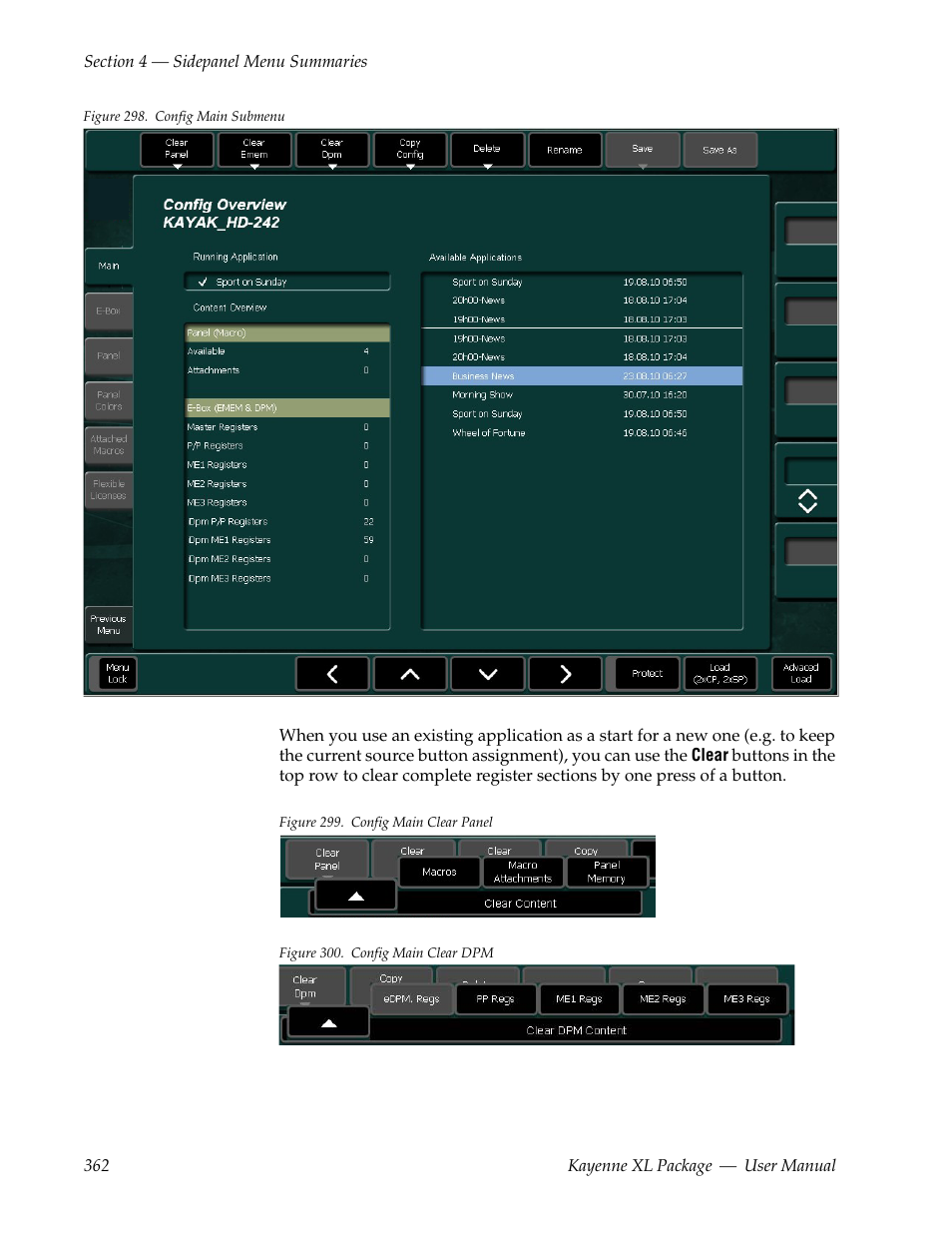Screen dimensions: 952x1233
Task: Click the right arrow navigation button
Action: tap(565, 674)
